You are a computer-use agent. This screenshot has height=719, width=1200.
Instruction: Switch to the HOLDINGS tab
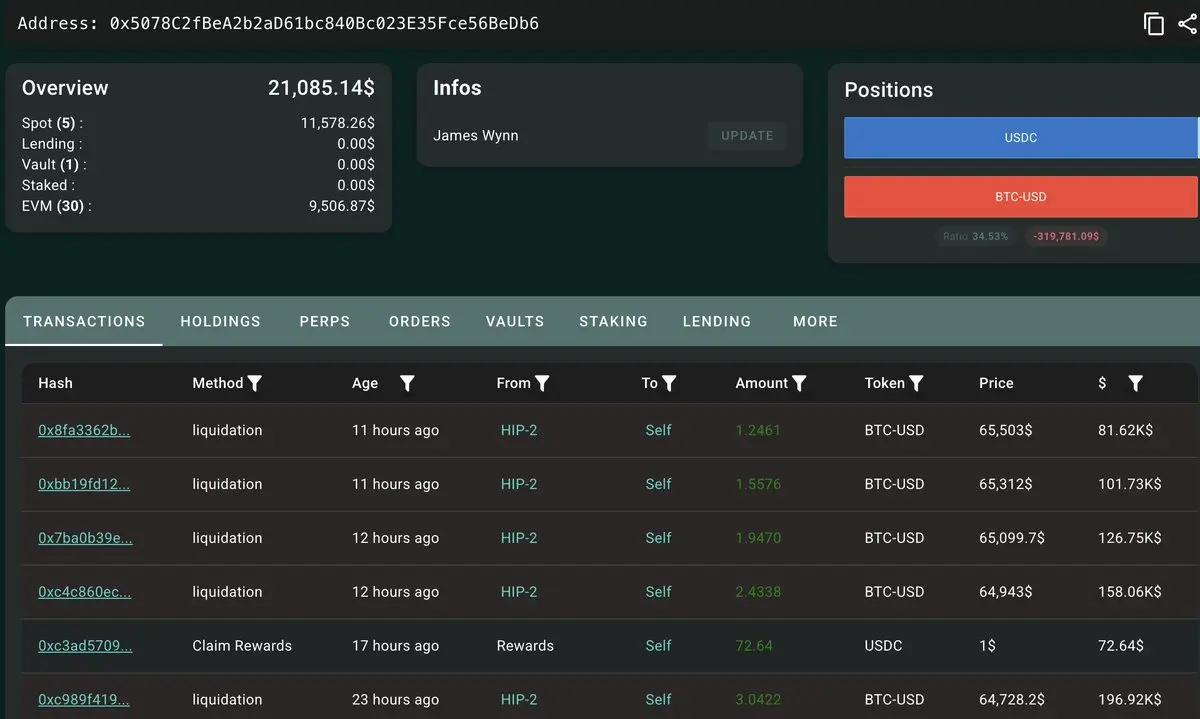(220, 321)
